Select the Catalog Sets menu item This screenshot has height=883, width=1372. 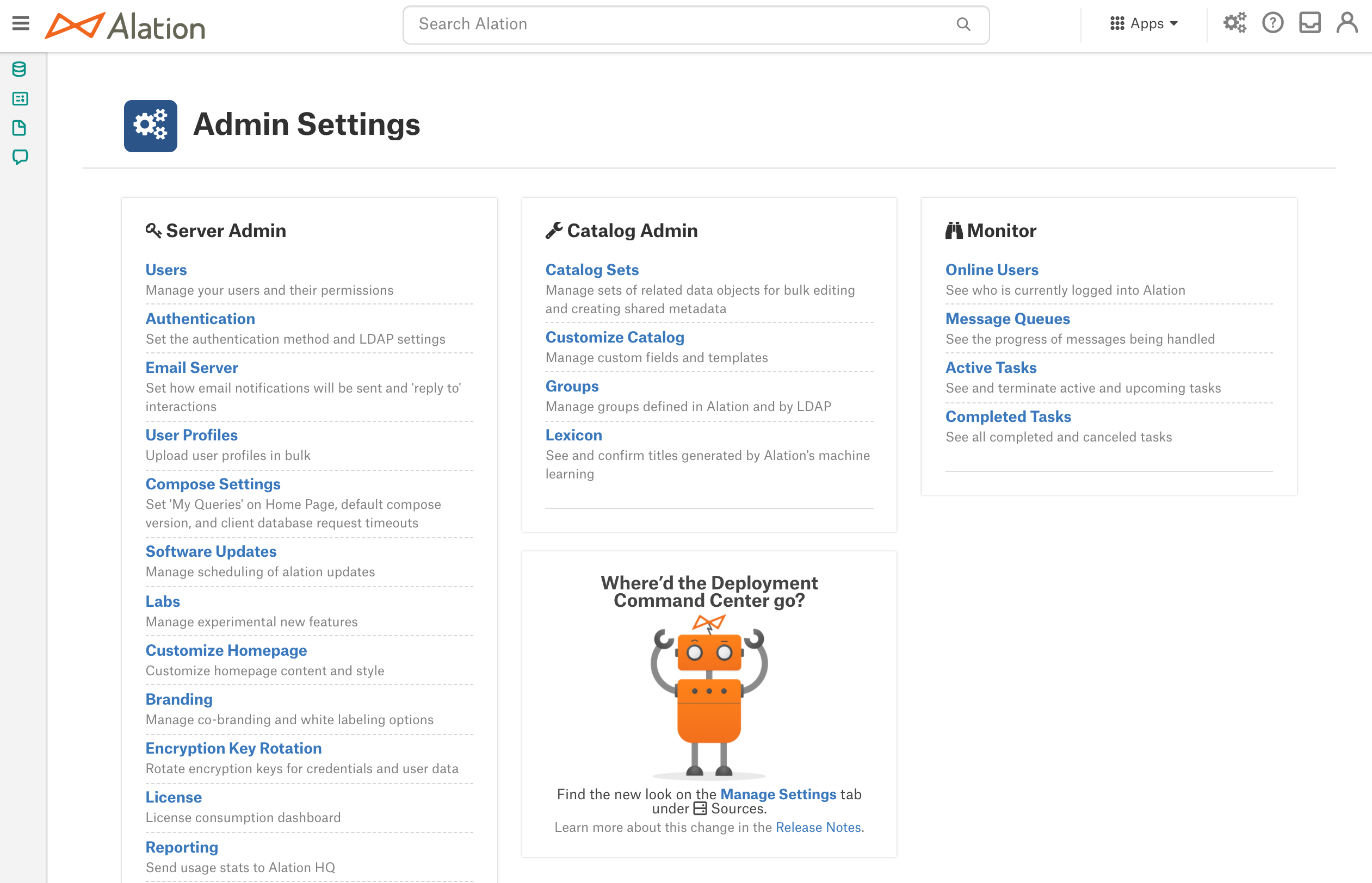coord(592,269)
